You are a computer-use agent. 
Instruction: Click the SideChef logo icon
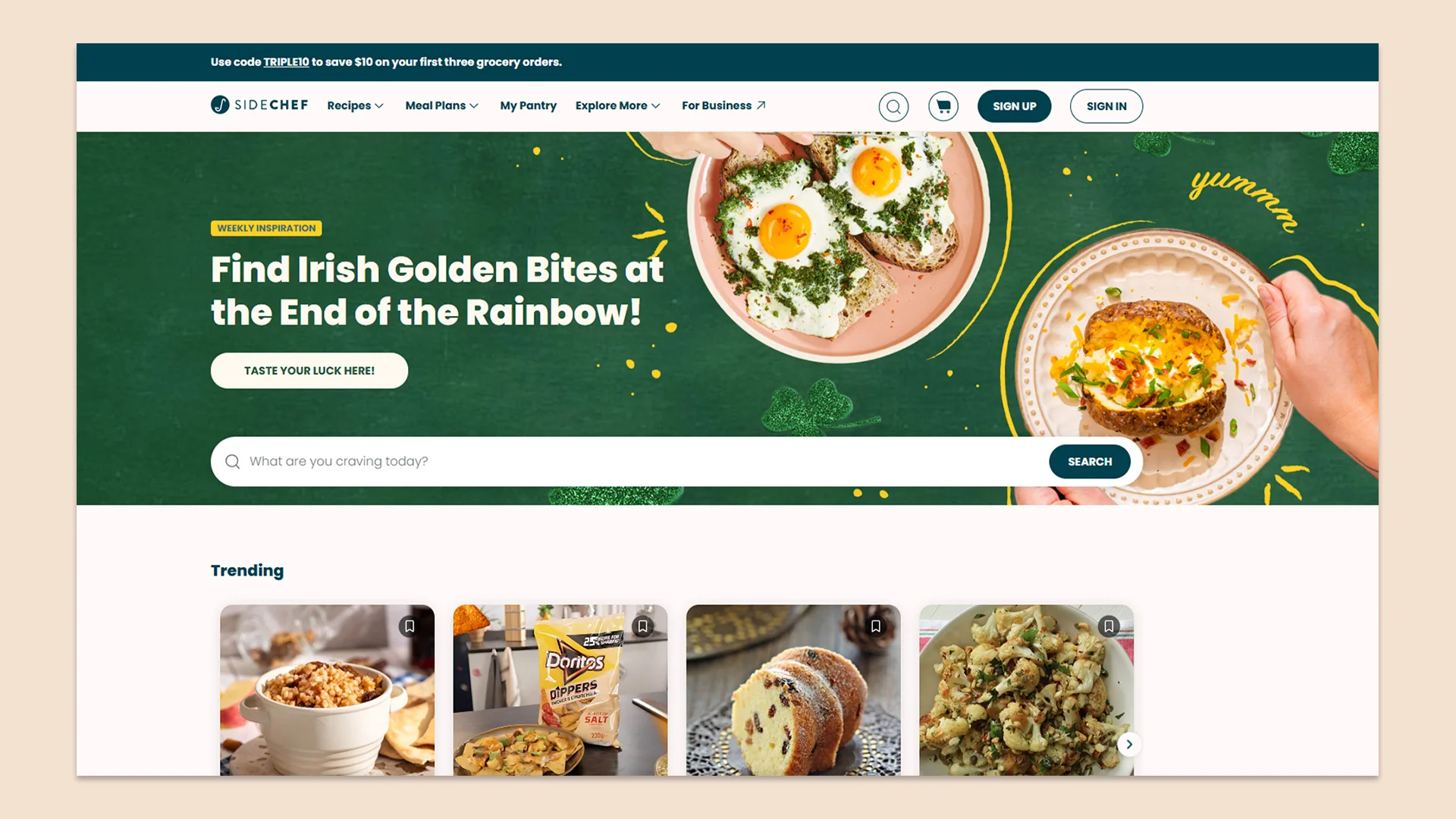coord(220,105)
